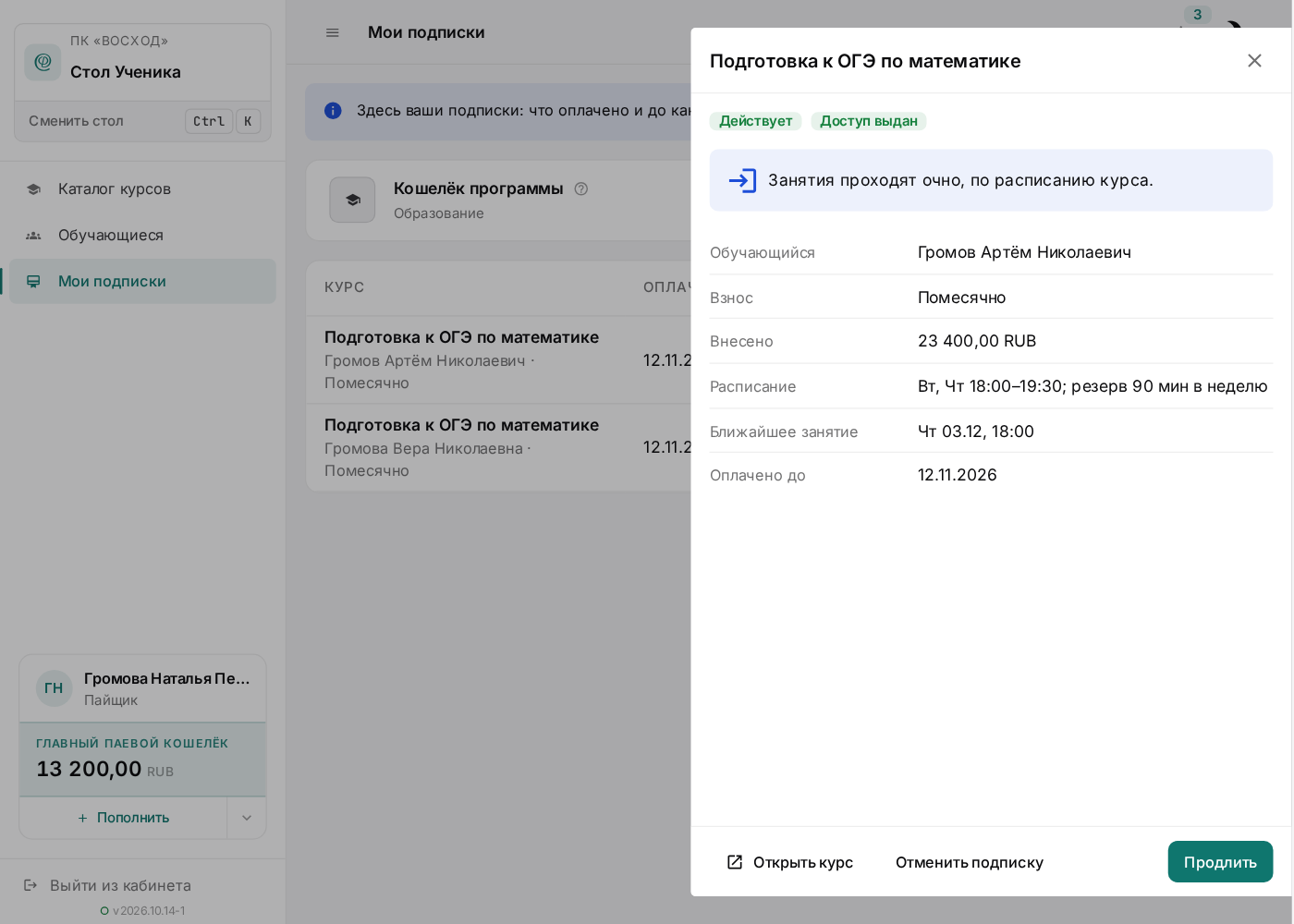Viewport: 1294px width, 924px height.
Task: Click the graduation cap icon of Каталог курсов
Action: click(x=33, y=188)
